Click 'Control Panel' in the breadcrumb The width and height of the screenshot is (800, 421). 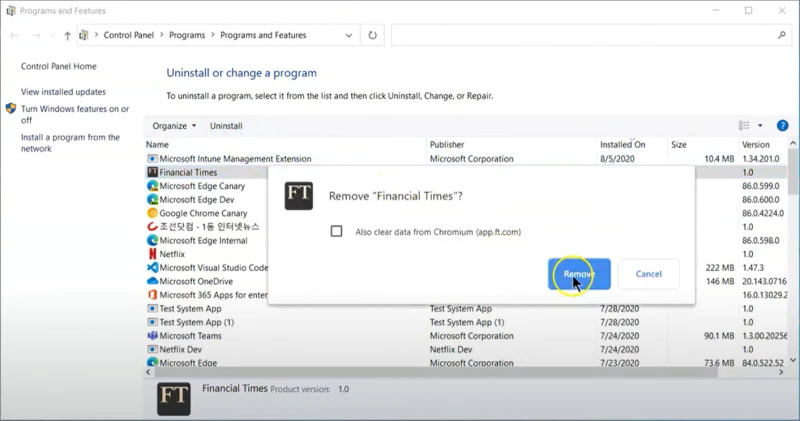(129, 35)
